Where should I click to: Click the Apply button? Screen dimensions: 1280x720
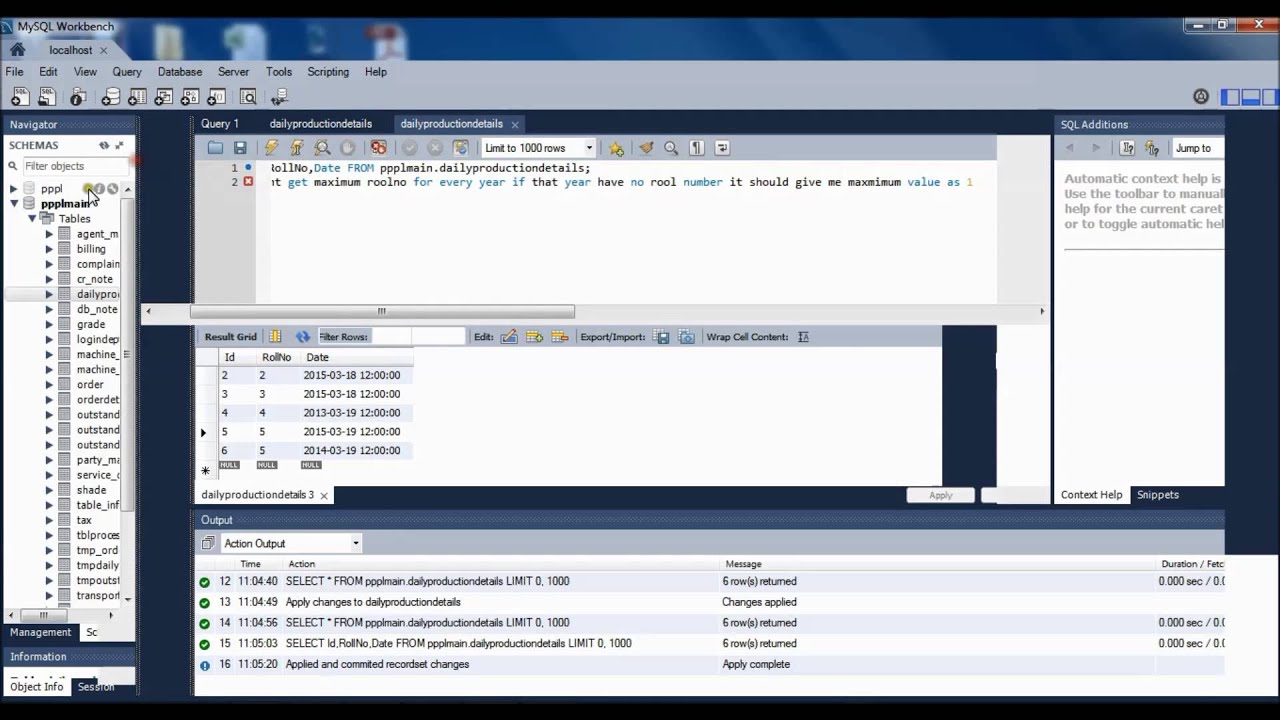pos(941,495)
